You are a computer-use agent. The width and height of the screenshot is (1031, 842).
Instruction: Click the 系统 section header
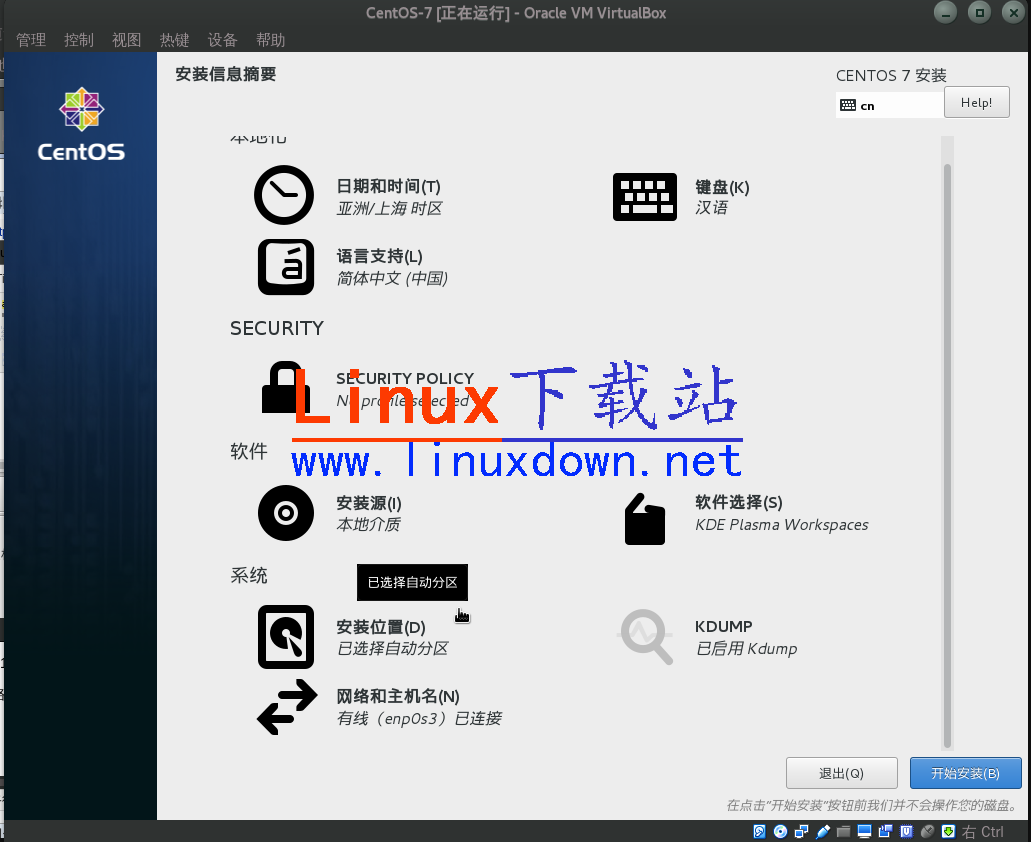249,576
